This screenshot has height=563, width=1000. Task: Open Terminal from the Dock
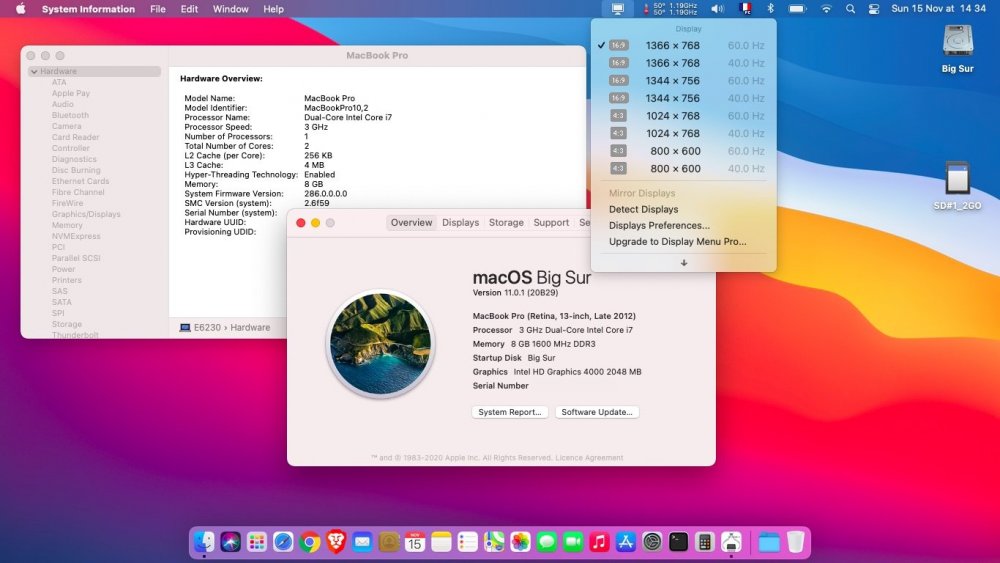[679, 542]
